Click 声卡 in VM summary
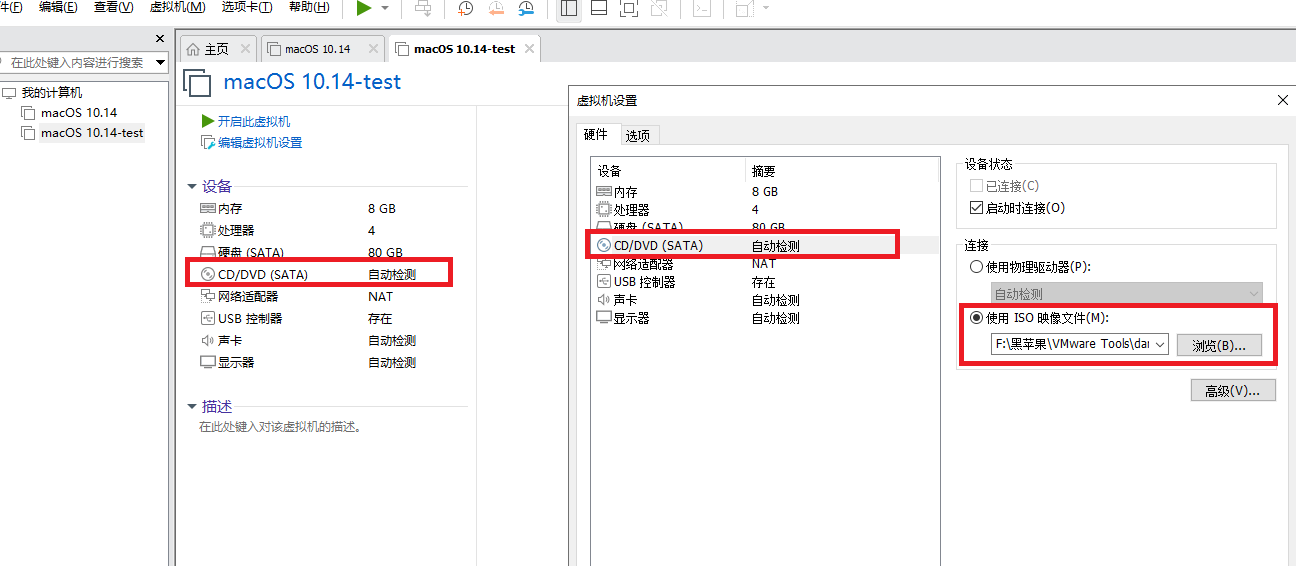The image size is (1296, 566). pyautogui.click(x=230, y=340)
